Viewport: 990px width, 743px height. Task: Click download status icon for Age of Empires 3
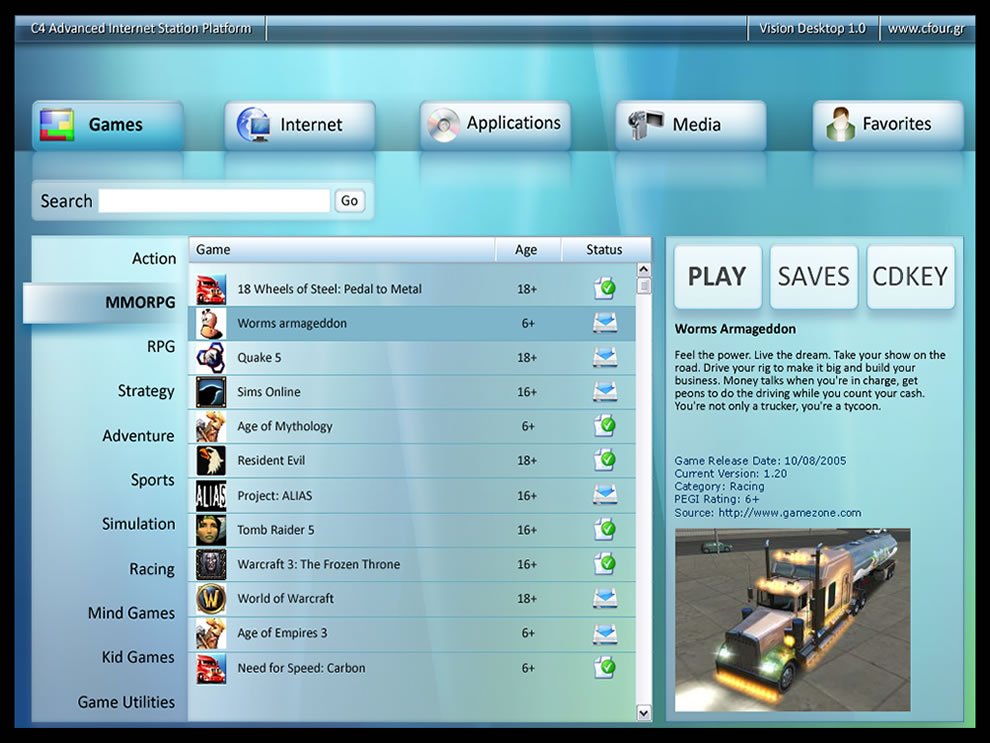tap(605, 633)
